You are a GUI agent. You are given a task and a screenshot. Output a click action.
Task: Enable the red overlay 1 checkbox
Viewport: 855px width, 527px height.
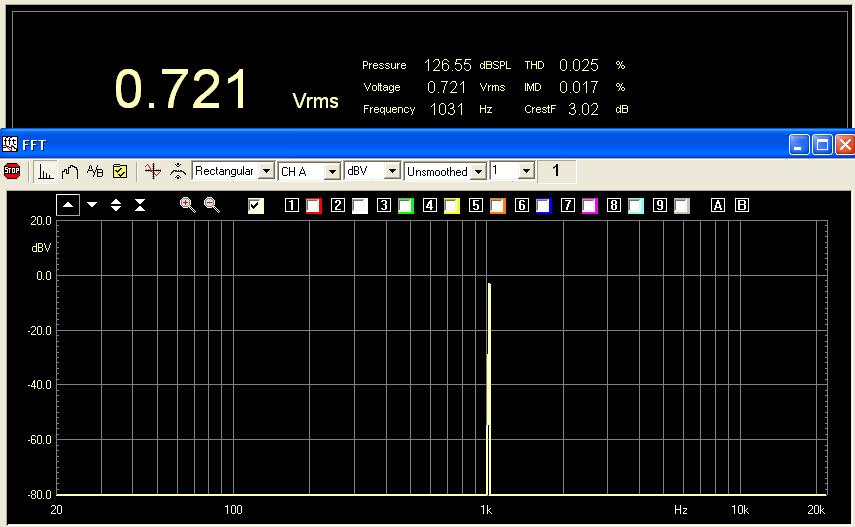pyautogui.click(x=313, y=206)
